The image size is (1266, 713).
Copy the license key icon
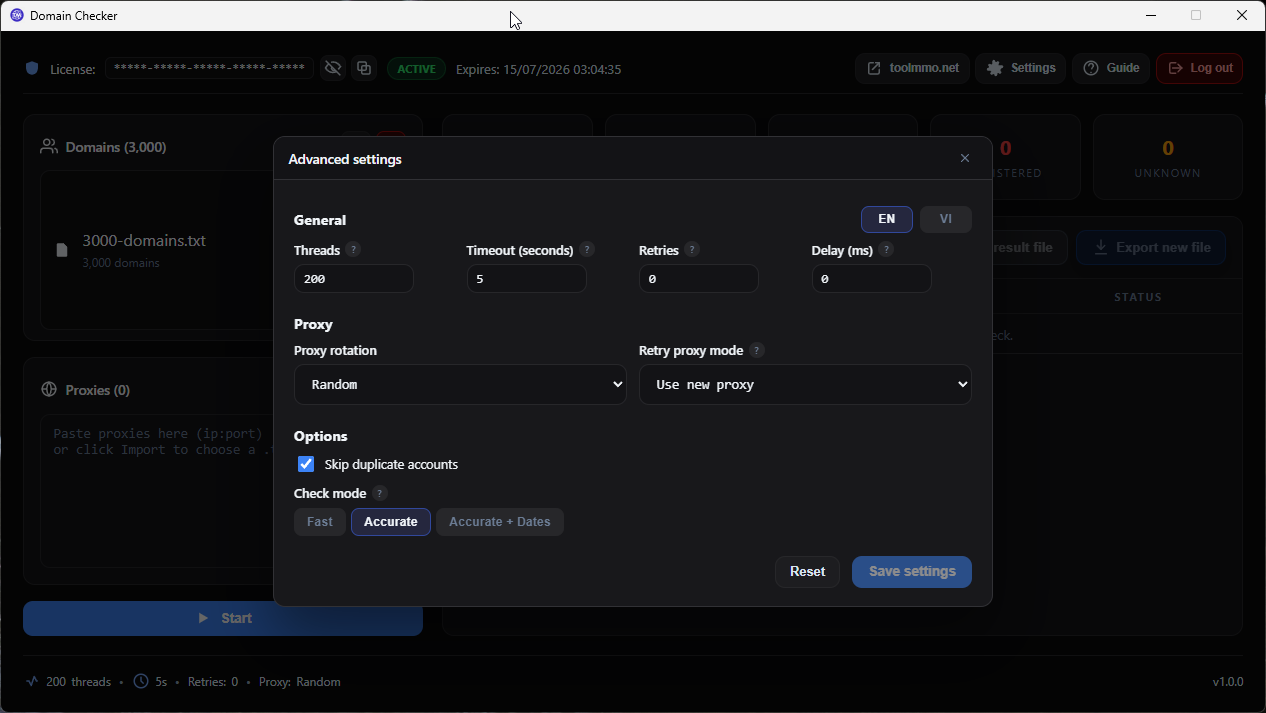point(364,68)
